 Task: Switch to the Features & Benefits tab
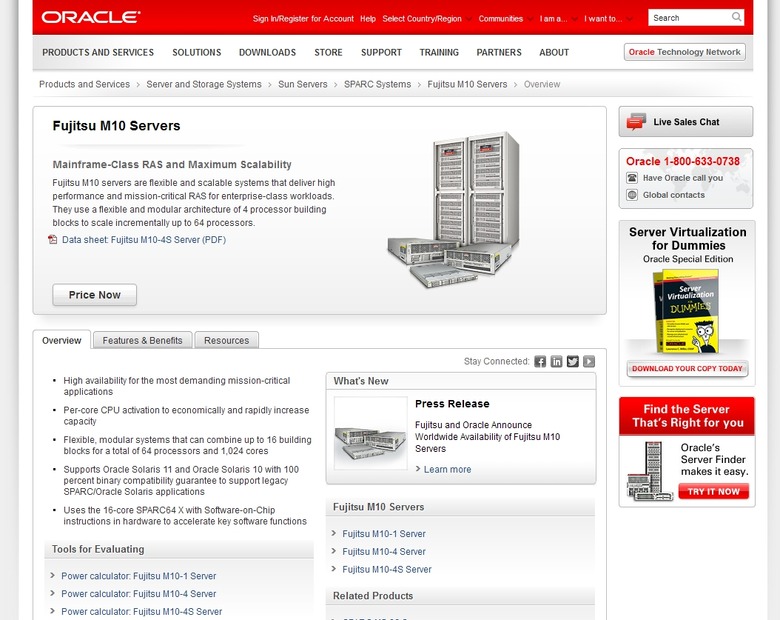pos(142,340)
